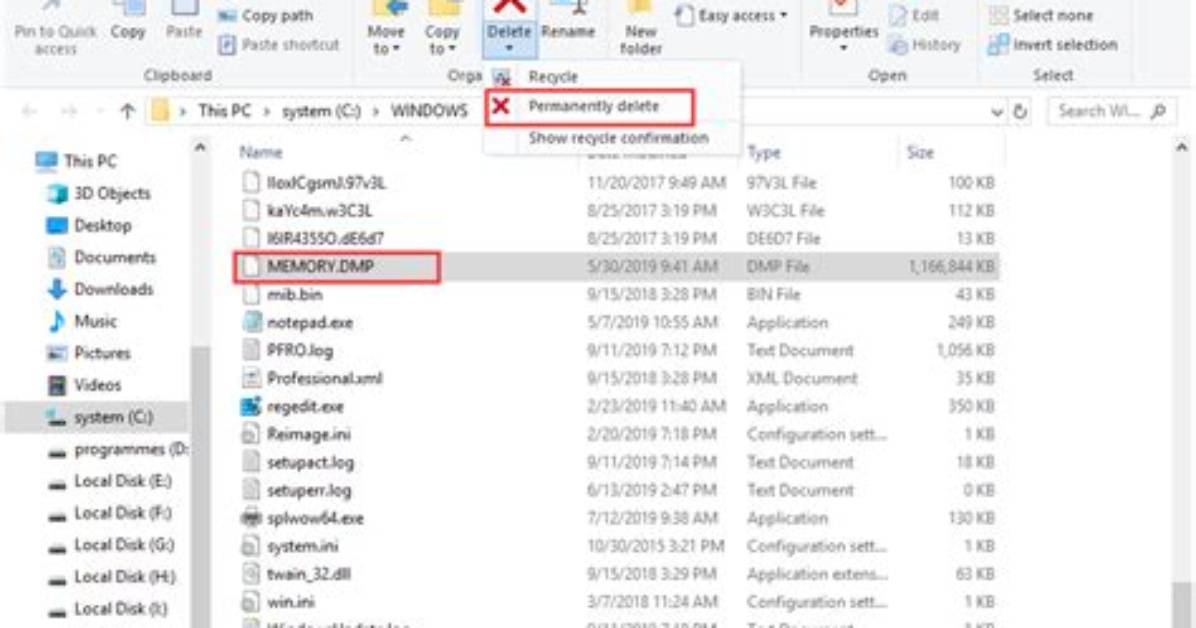Click the regedit.exe file icon
This screenshot has height=628, width=1196.
[x=251, y=406]
